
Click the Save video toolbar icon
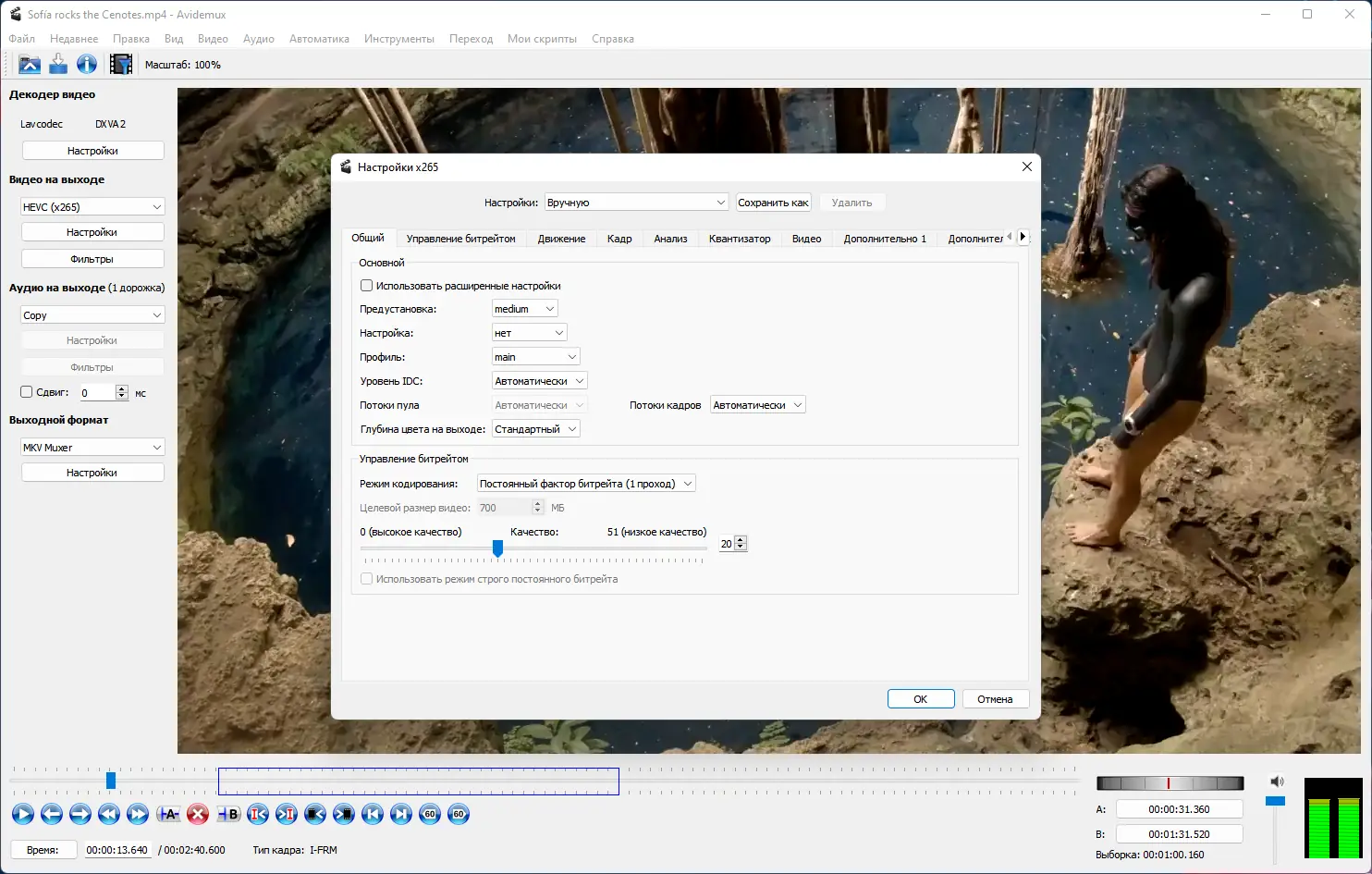tap(58, 64)
